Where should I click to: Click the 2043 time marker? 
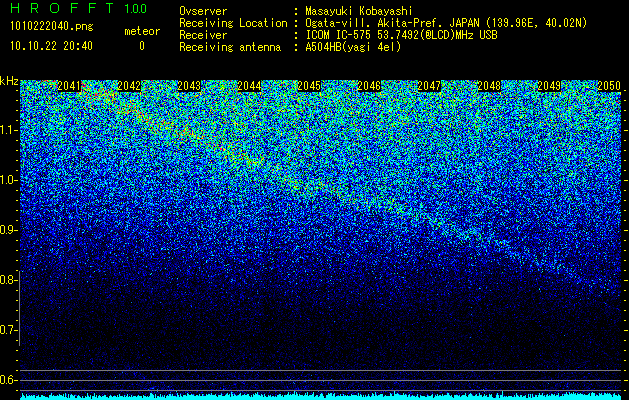[x=189, y=86]
